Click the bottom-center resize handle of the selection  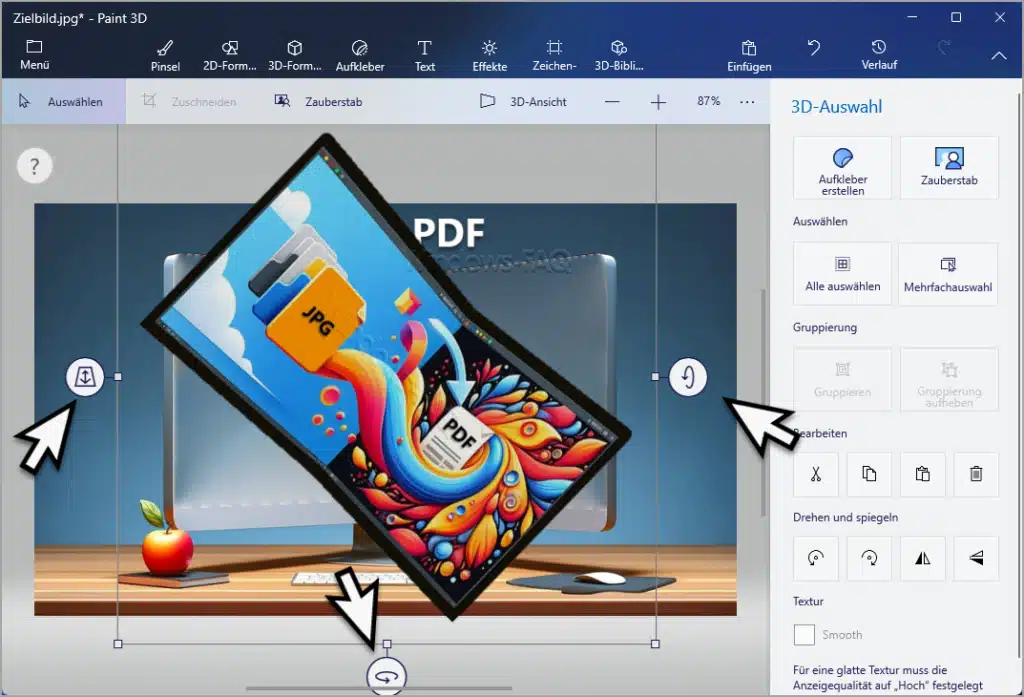387,644
